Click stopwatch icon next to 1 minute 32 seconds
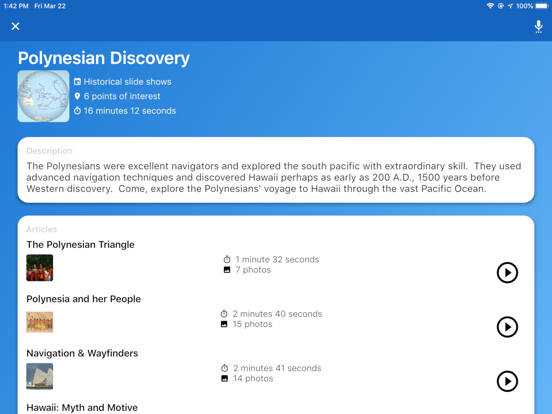Viewport: 552px width, 414px height. pyautogui.click(x=227, y=259)
